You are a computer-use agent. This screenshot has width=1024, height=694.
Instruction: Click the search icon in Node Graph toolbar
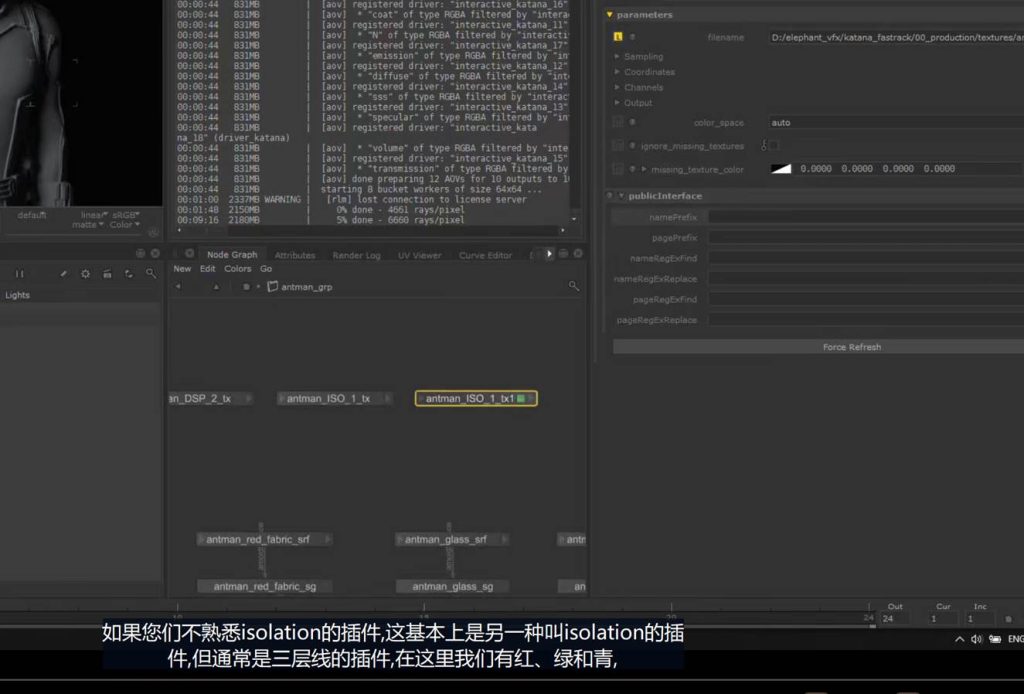click(574, 286)
